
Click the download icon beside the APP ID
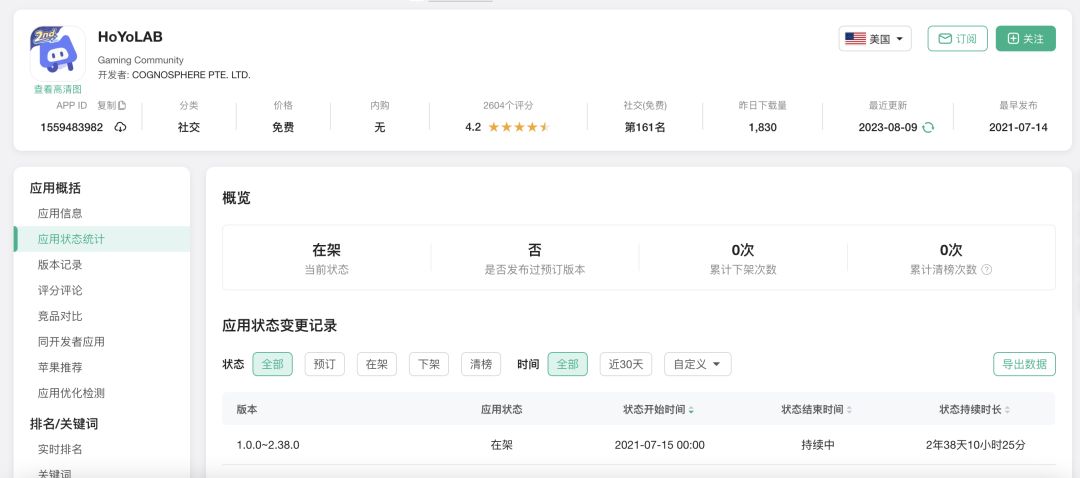(x=121, y=127)
